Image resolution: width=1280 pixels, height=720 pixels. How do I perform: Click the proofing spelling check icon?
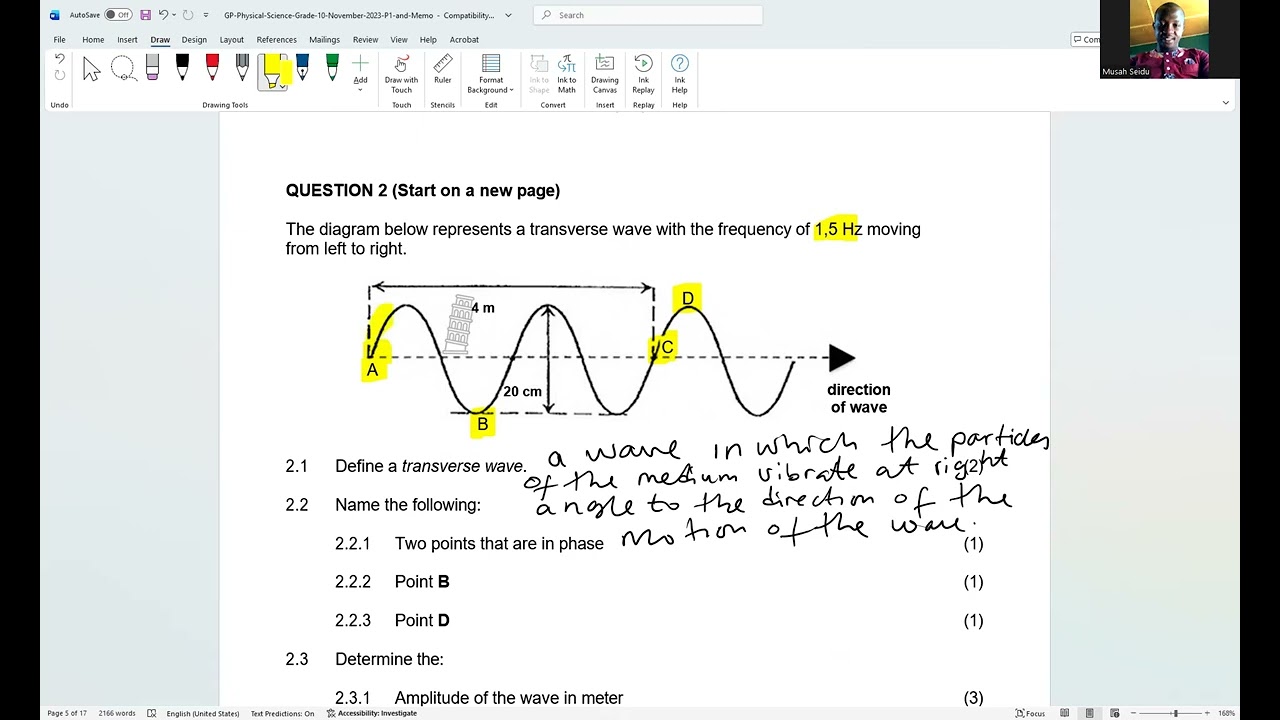[x=151, y=713]
